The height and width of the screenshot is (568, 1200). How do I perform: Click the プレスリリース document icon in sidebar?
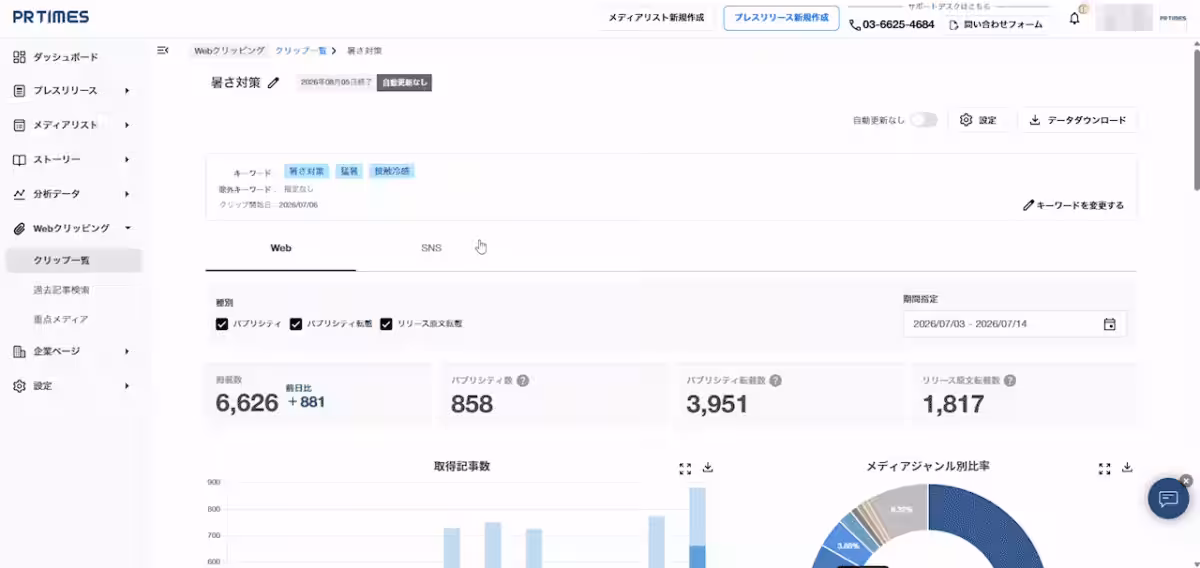coord(19,91)
